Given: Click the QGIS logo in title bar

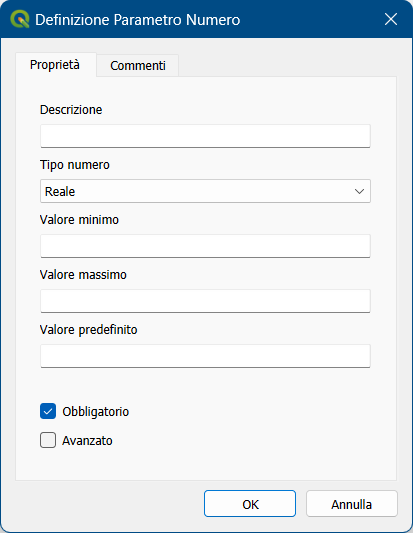Looking at the screenshot, I should point(20,19).
